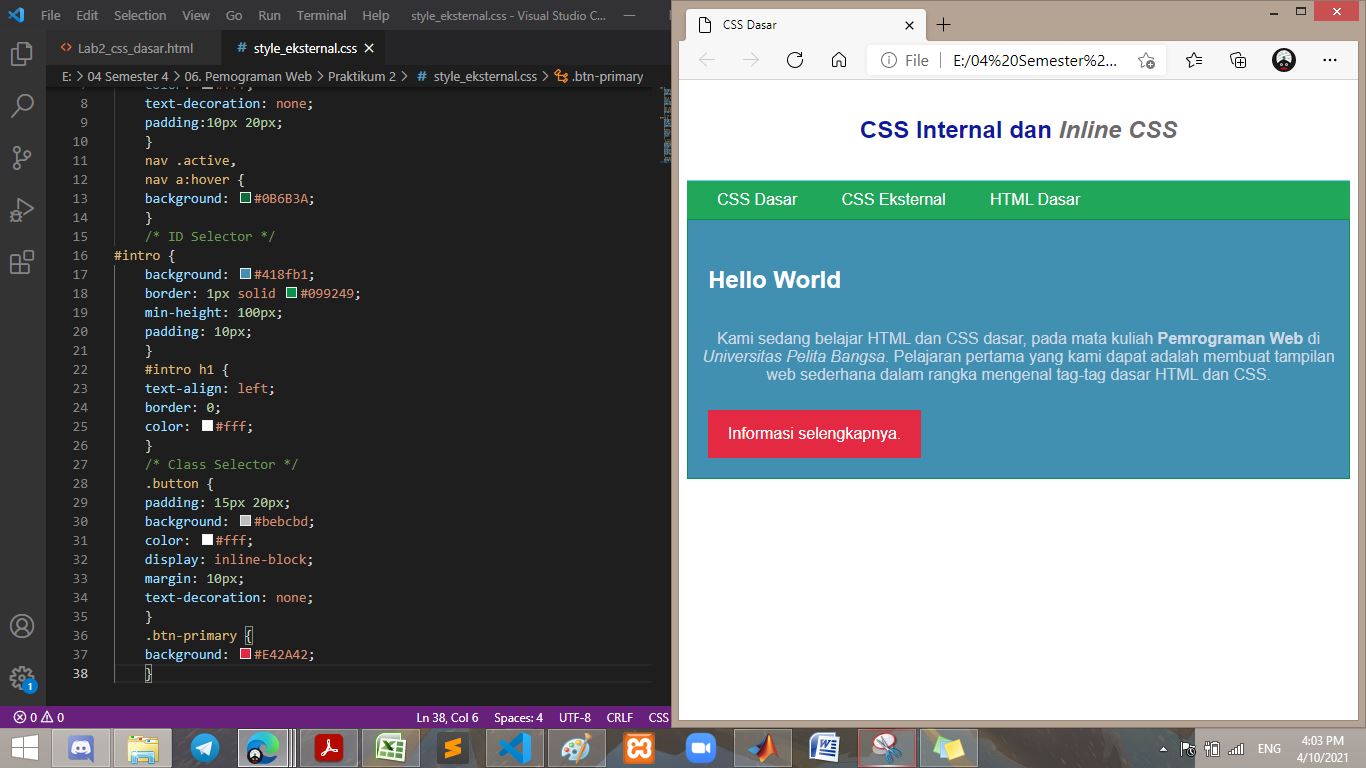Click the Informasi selengkapnya button
Screen dimensions: 1366x768
tap(814, 434)
